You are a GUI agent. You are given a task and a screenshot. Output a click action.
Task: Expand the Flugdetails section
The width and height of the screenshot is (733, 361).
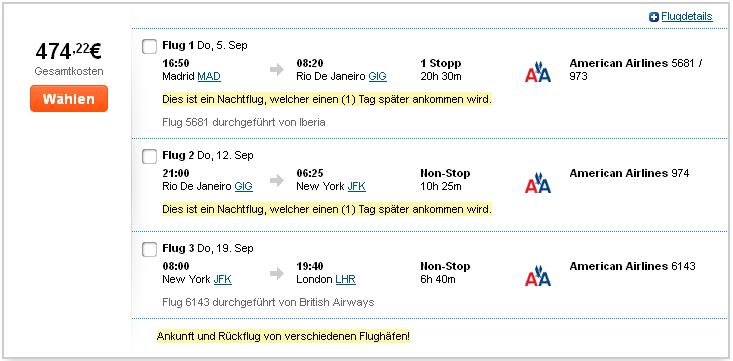(687, 17)
